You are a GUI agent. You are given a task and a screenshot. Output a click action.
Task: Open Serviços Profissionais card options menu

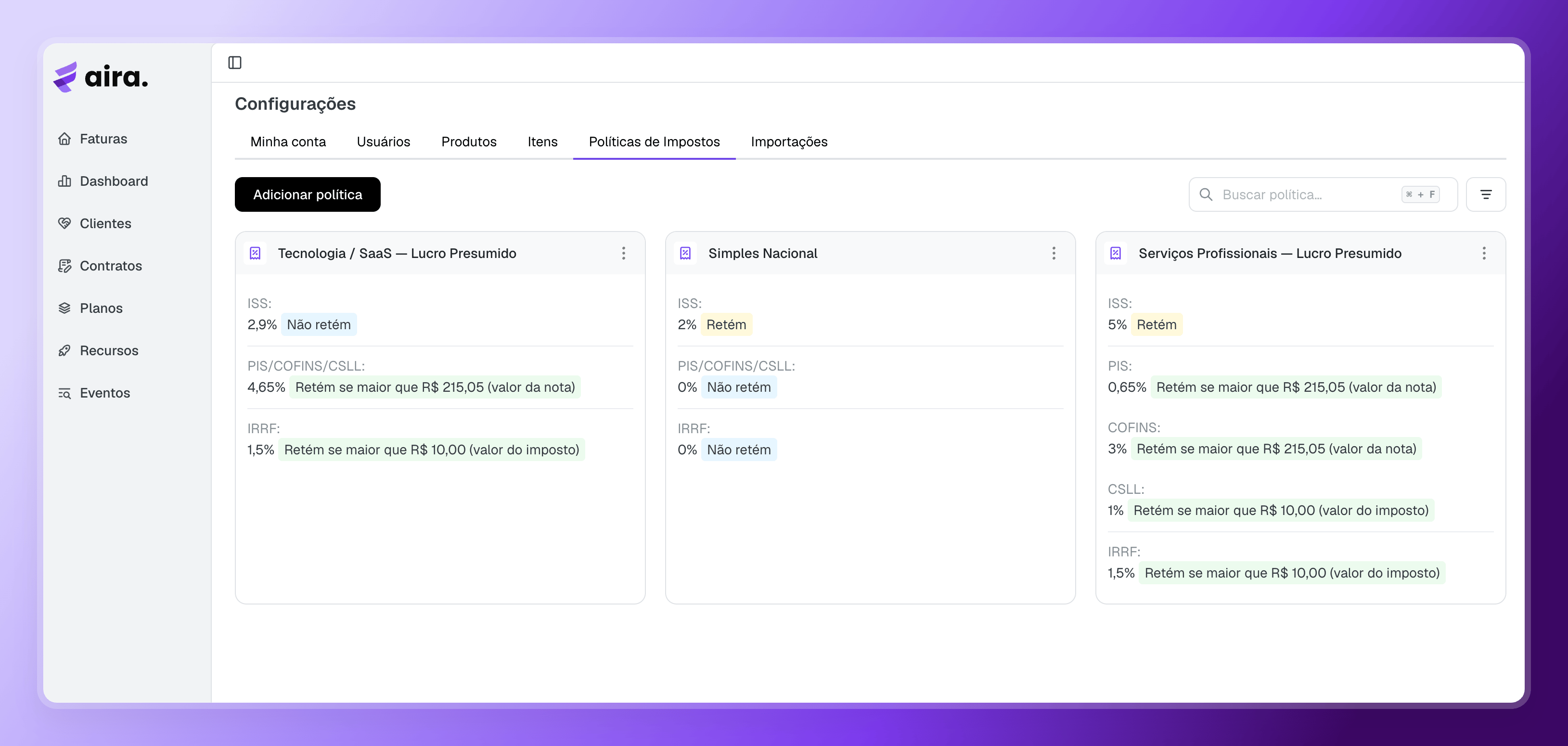coord(1484,253)
